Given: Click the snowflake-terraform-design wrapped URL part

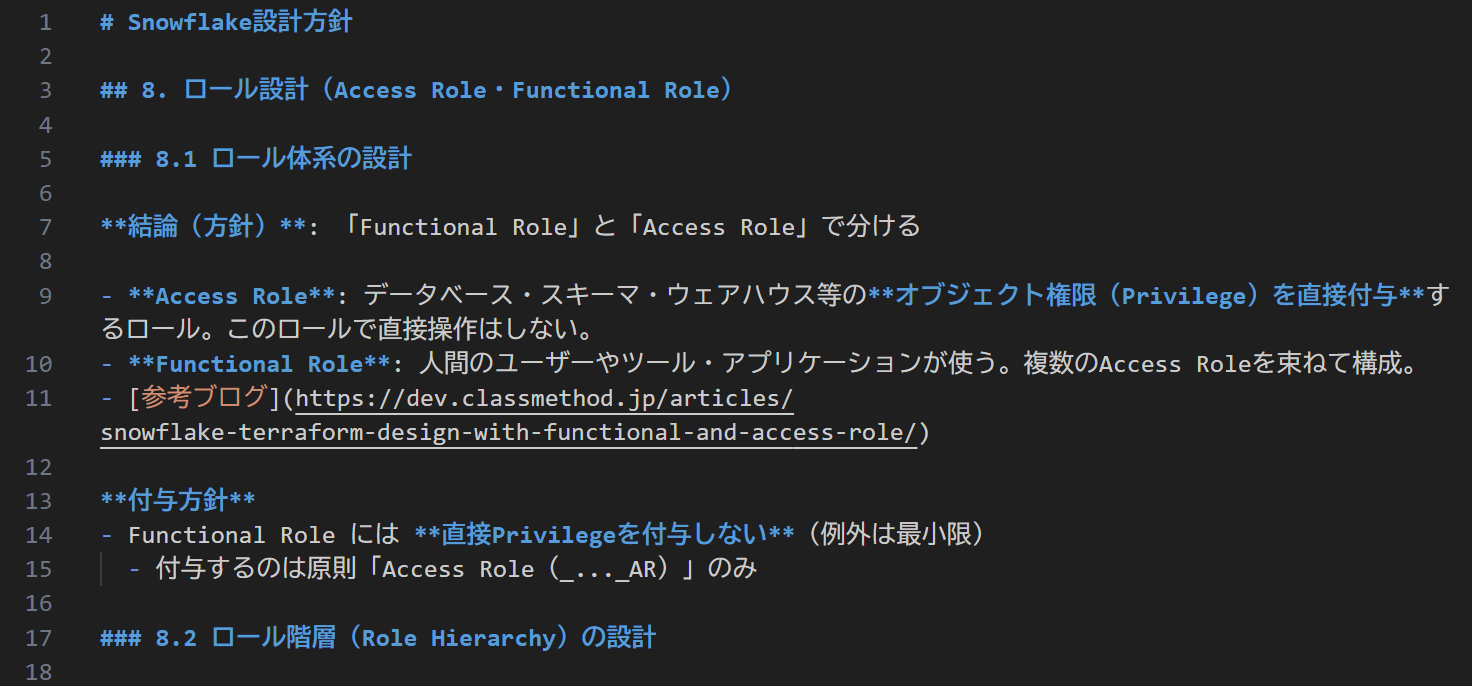Looking at the screenshot, I should pyautogui.click(x=508, y=433).
